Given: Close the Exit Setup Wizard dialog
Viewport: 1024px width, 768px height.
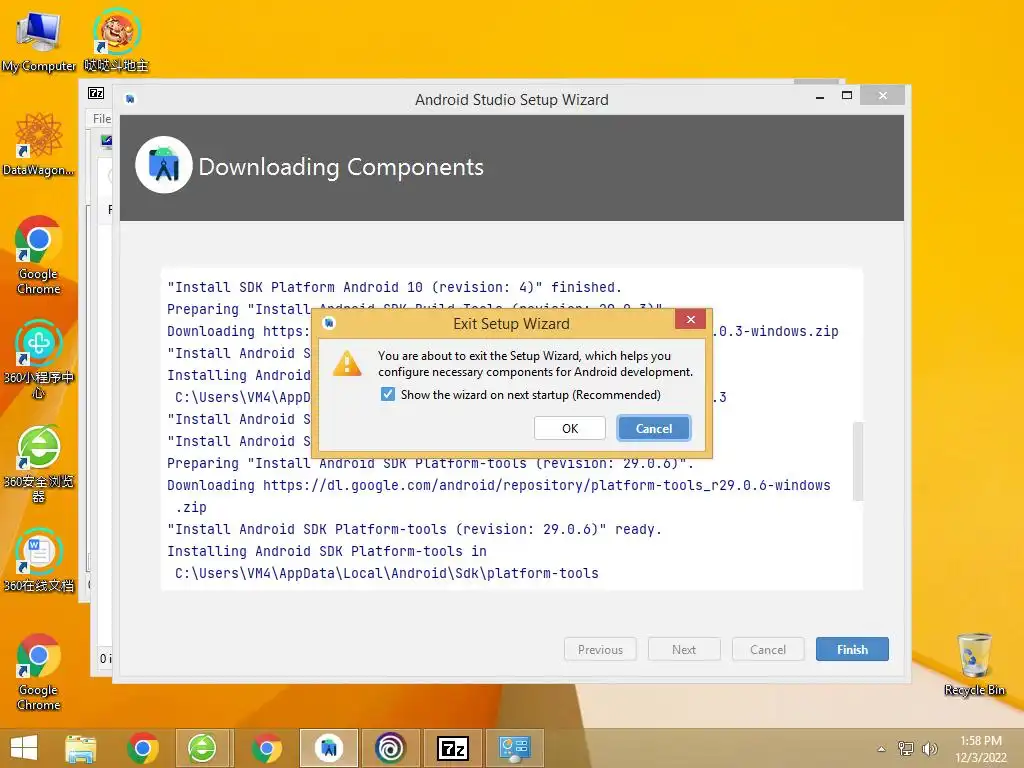Looking at the screenshot, I should [690, 319].
